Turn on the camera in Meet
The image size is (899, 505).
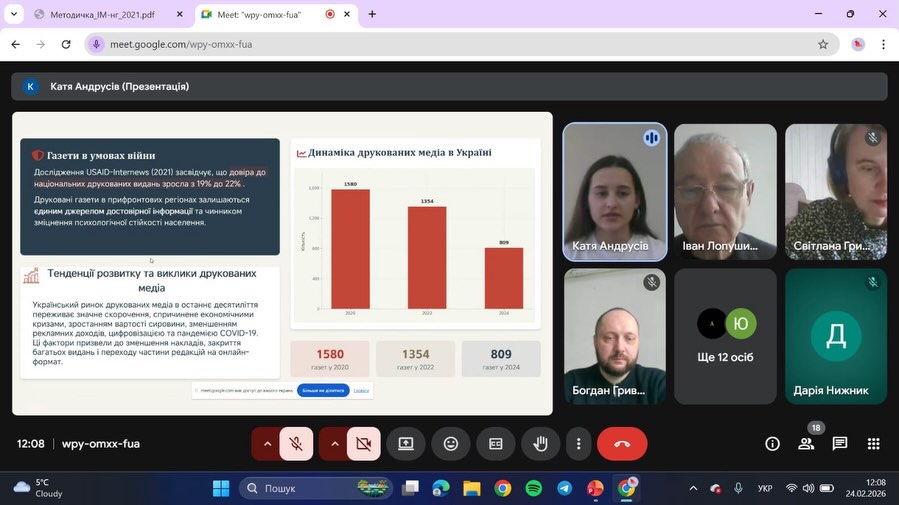[x=363, y=444]
